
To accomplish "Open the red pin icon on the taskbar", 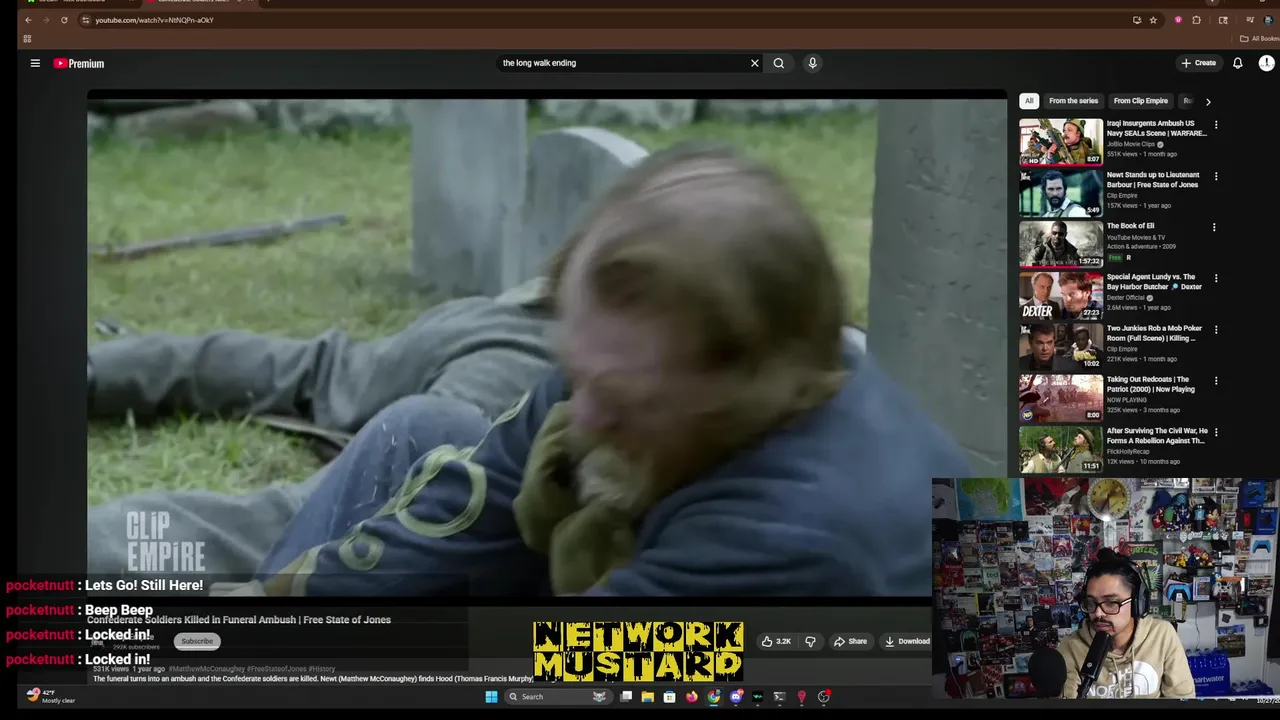I will [x=802, y=697].
